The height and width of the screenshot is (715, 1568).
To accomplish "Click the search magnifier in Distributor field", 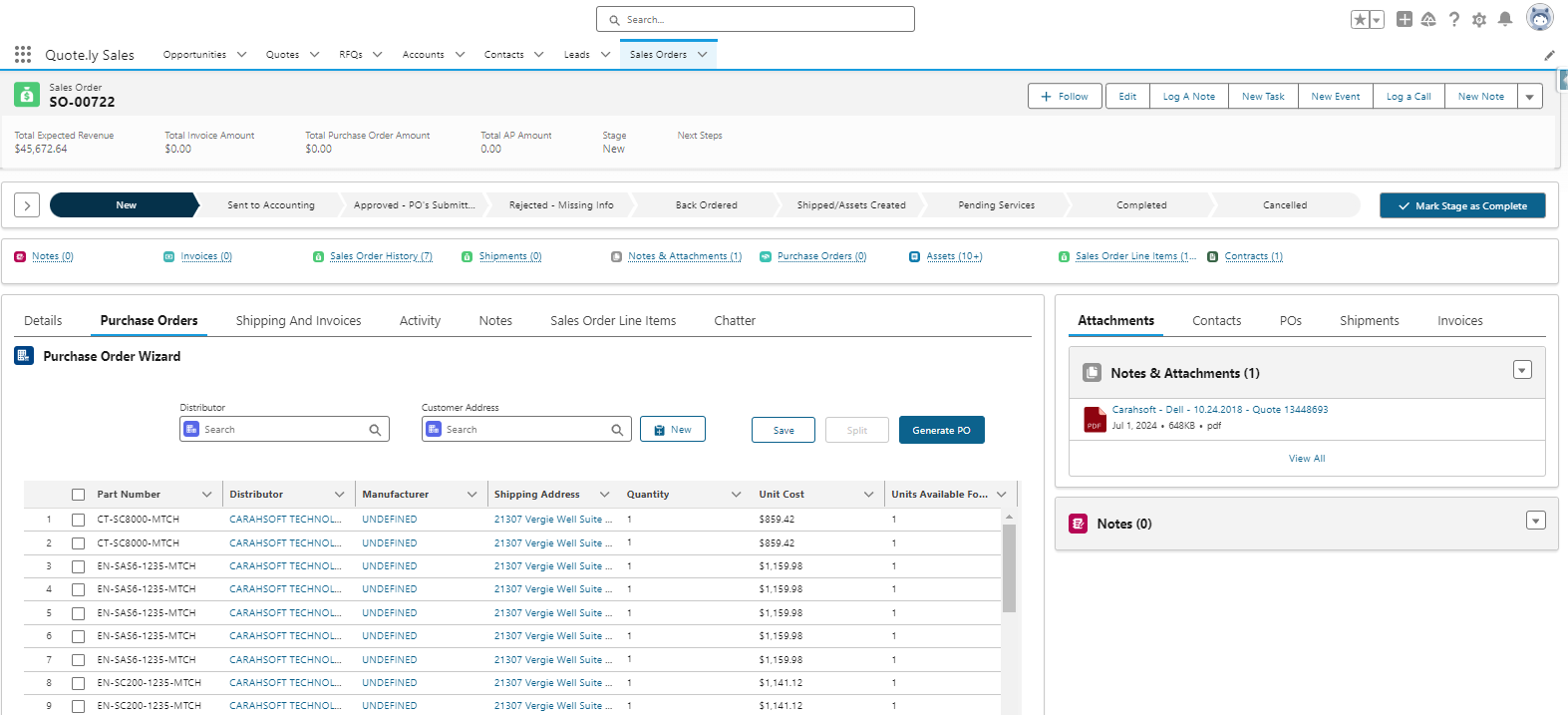I will click(x=375, y=430).
